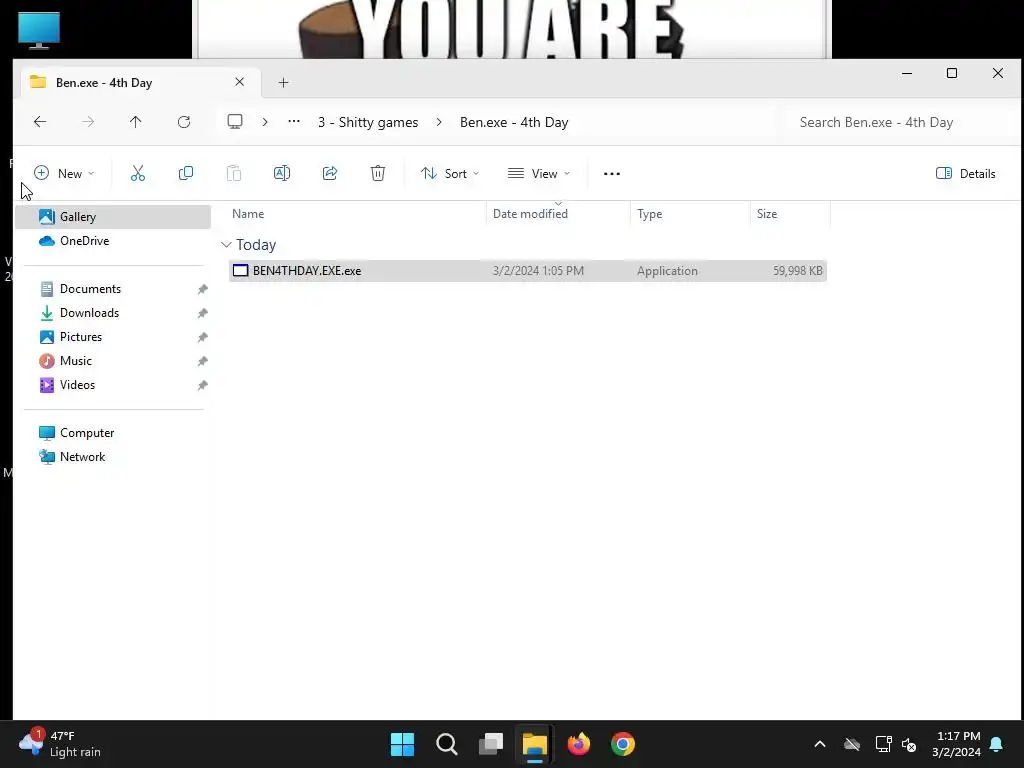Close the Ben.exe - 4th Day tab

tap(240, 82)
